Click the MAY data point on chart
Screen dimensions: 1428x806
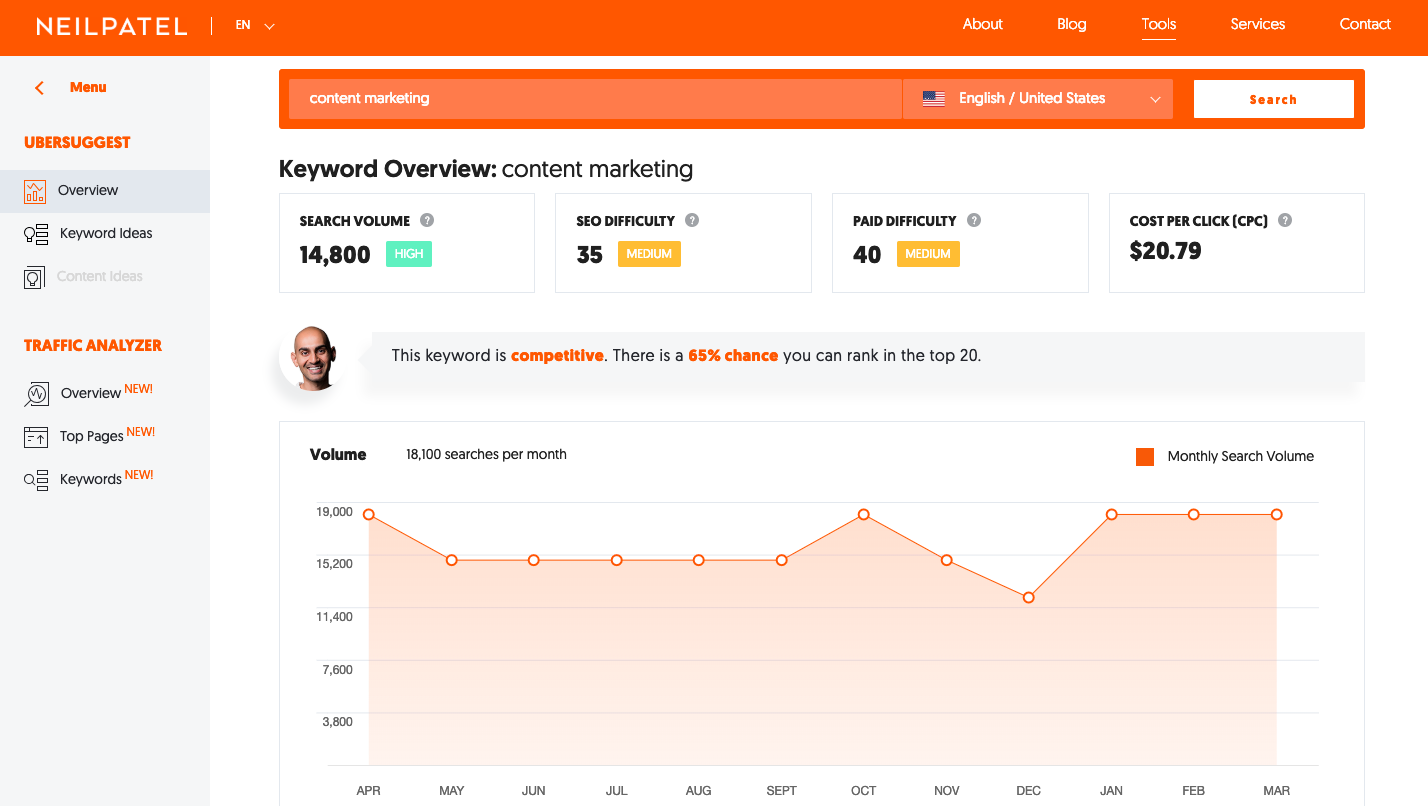(x=452, y=561)
